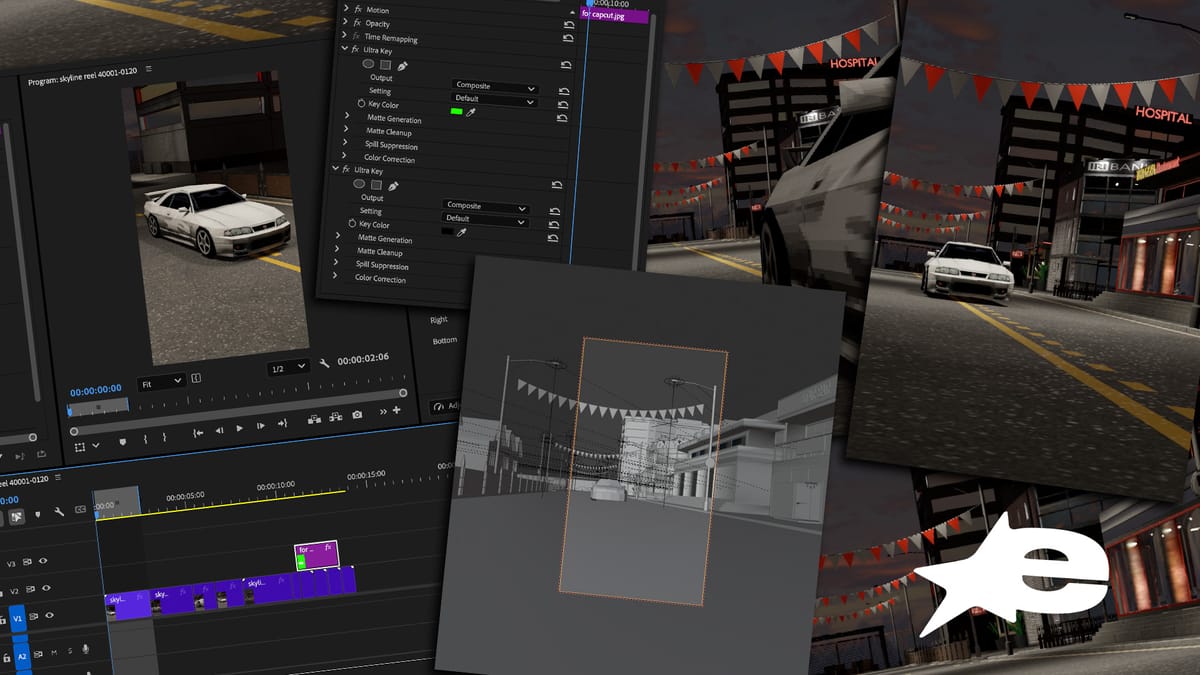Click the Export Frame camera icon
1200x675 pixels.
356,413
